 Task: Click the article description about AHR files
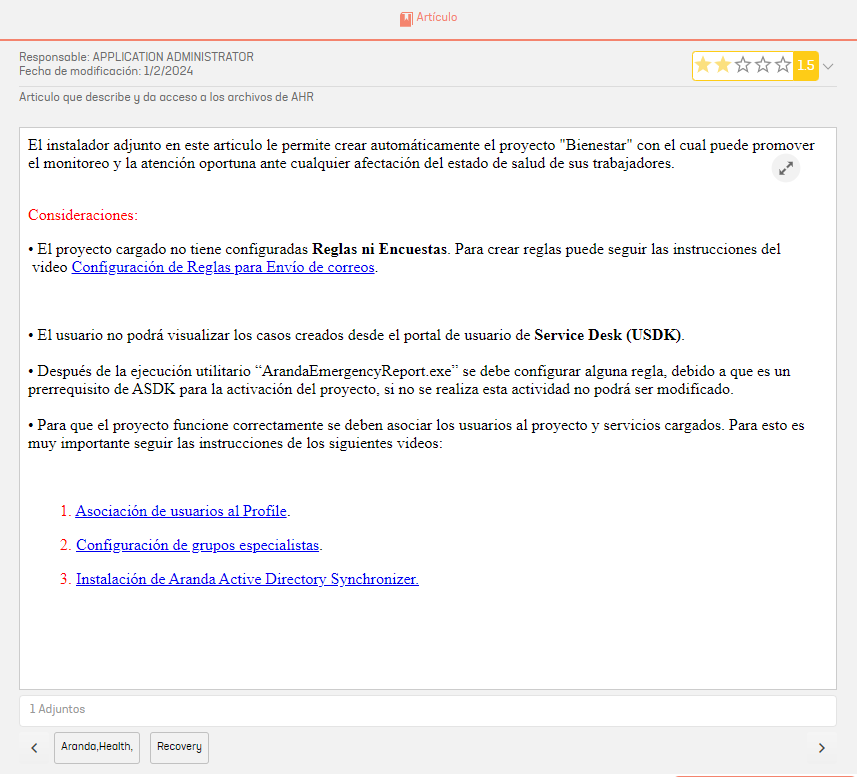(x=167, y=97)
